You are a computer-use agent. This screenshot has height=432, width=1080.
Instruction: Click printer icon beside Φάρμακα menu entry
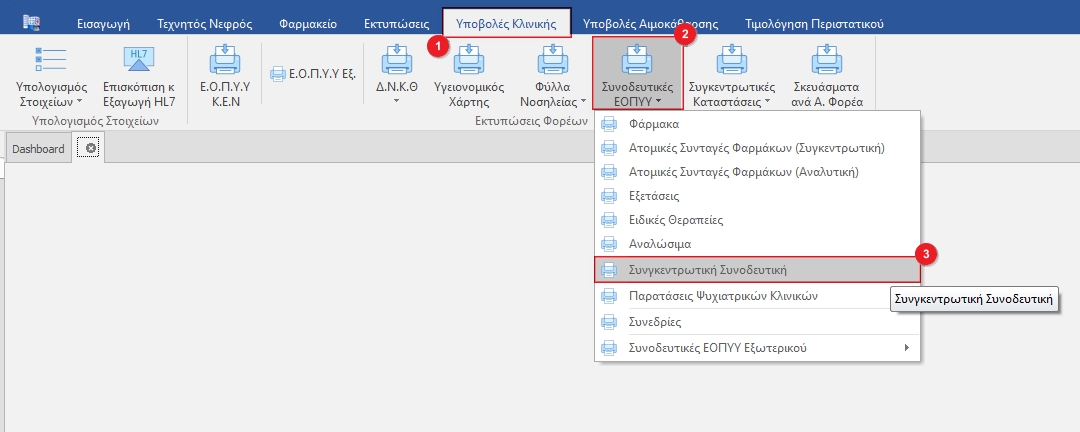(x=609, y=124)
